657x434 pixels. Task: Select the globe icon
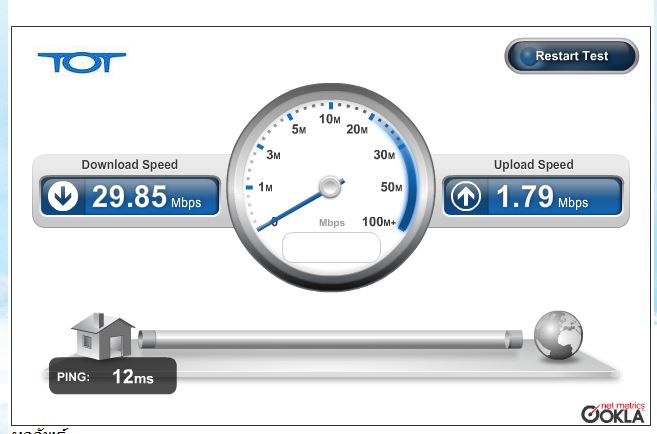coord(558,335)
